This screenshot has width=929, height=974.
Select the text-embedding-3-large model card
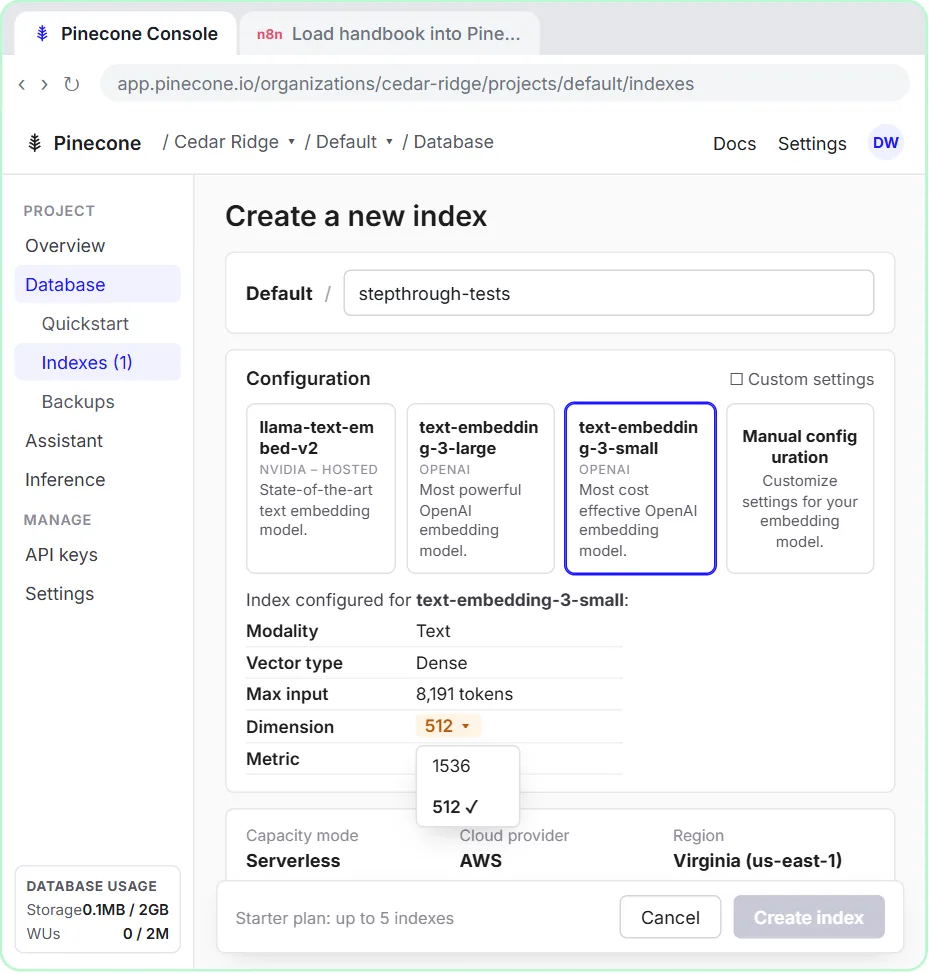point(480,488)
